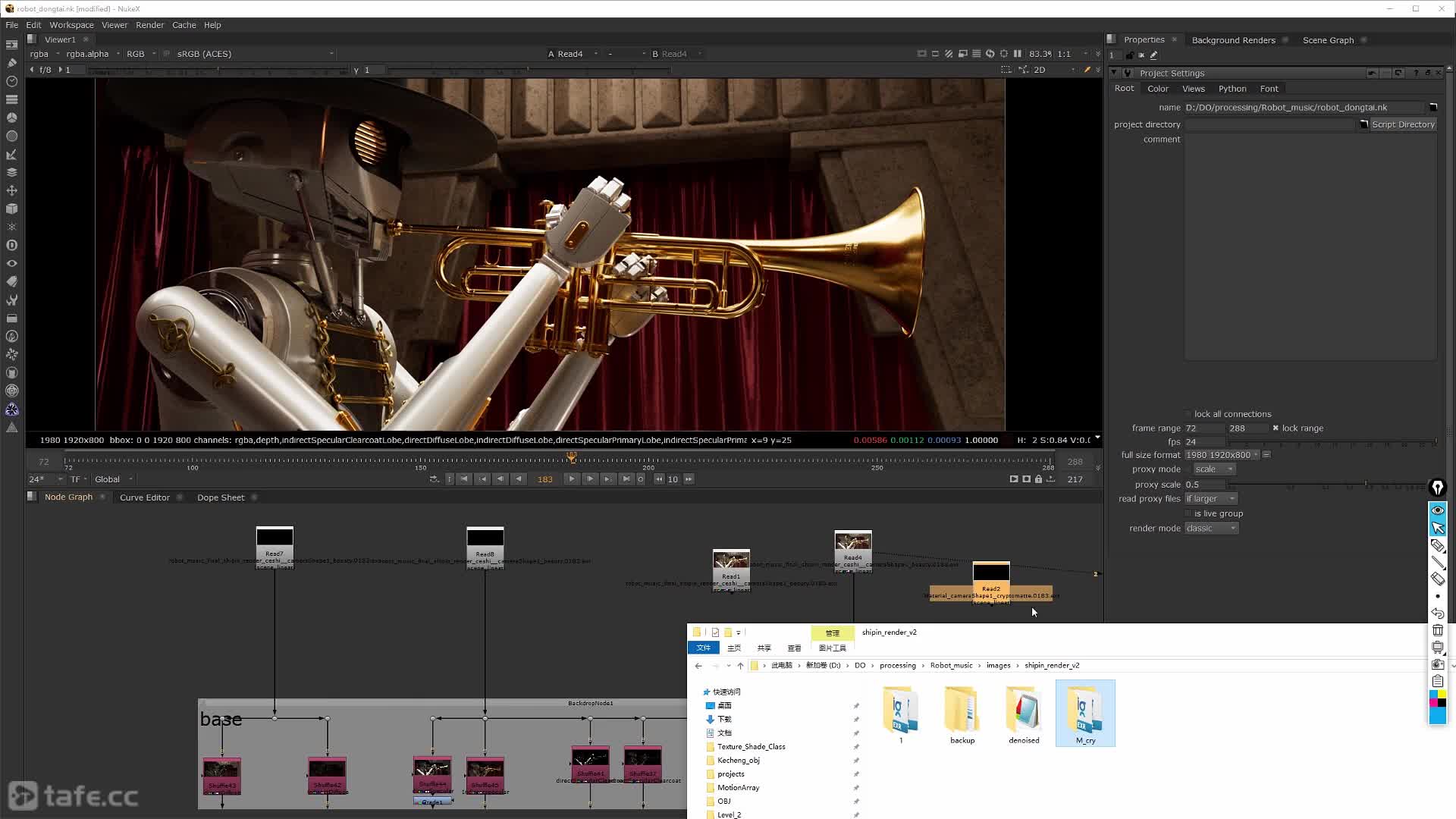
Task: Open the file browser icon beside script name
Action: click(x=1433, y=108)
